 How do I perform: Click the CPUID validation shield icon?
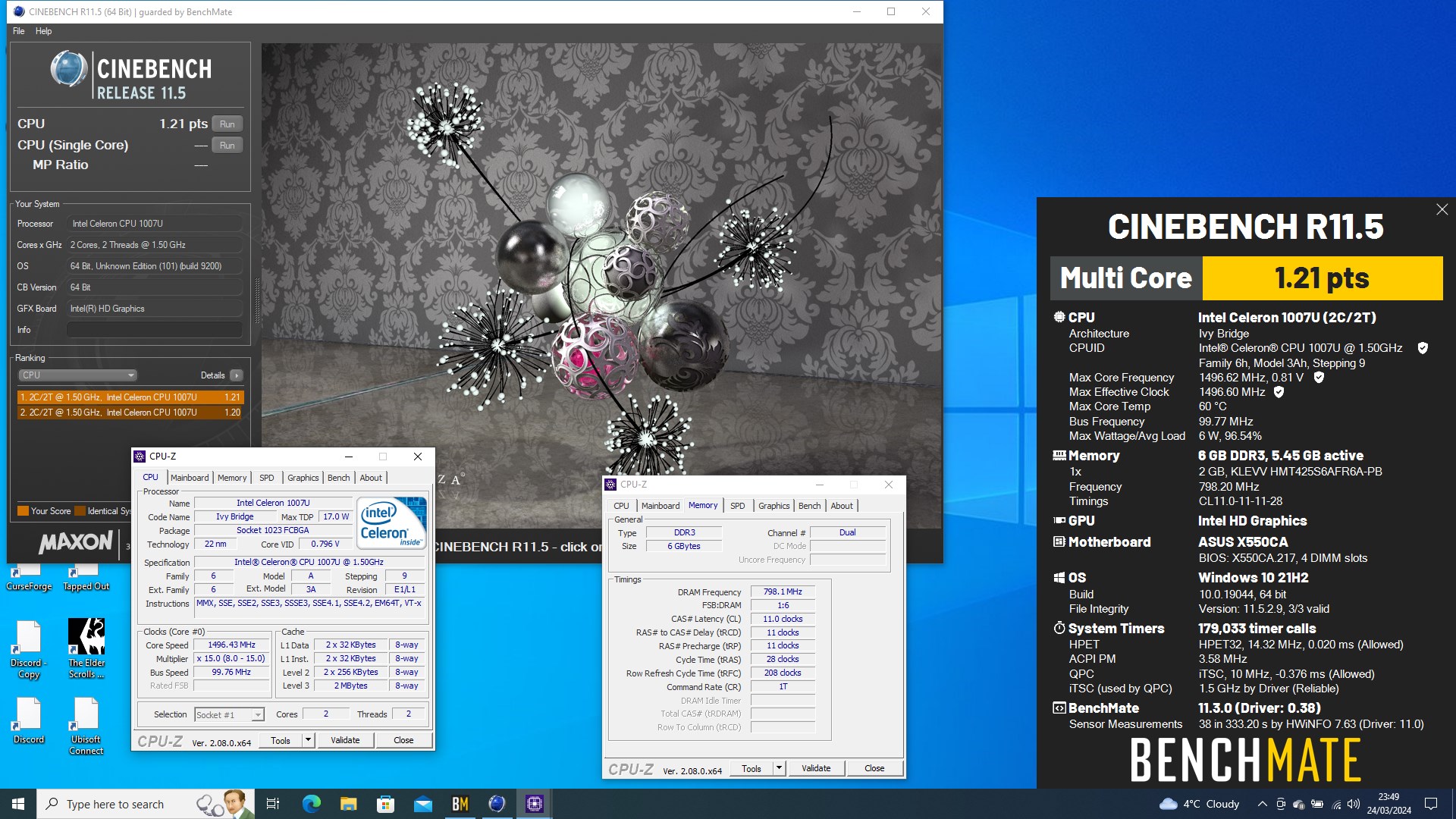[1423, 348]
